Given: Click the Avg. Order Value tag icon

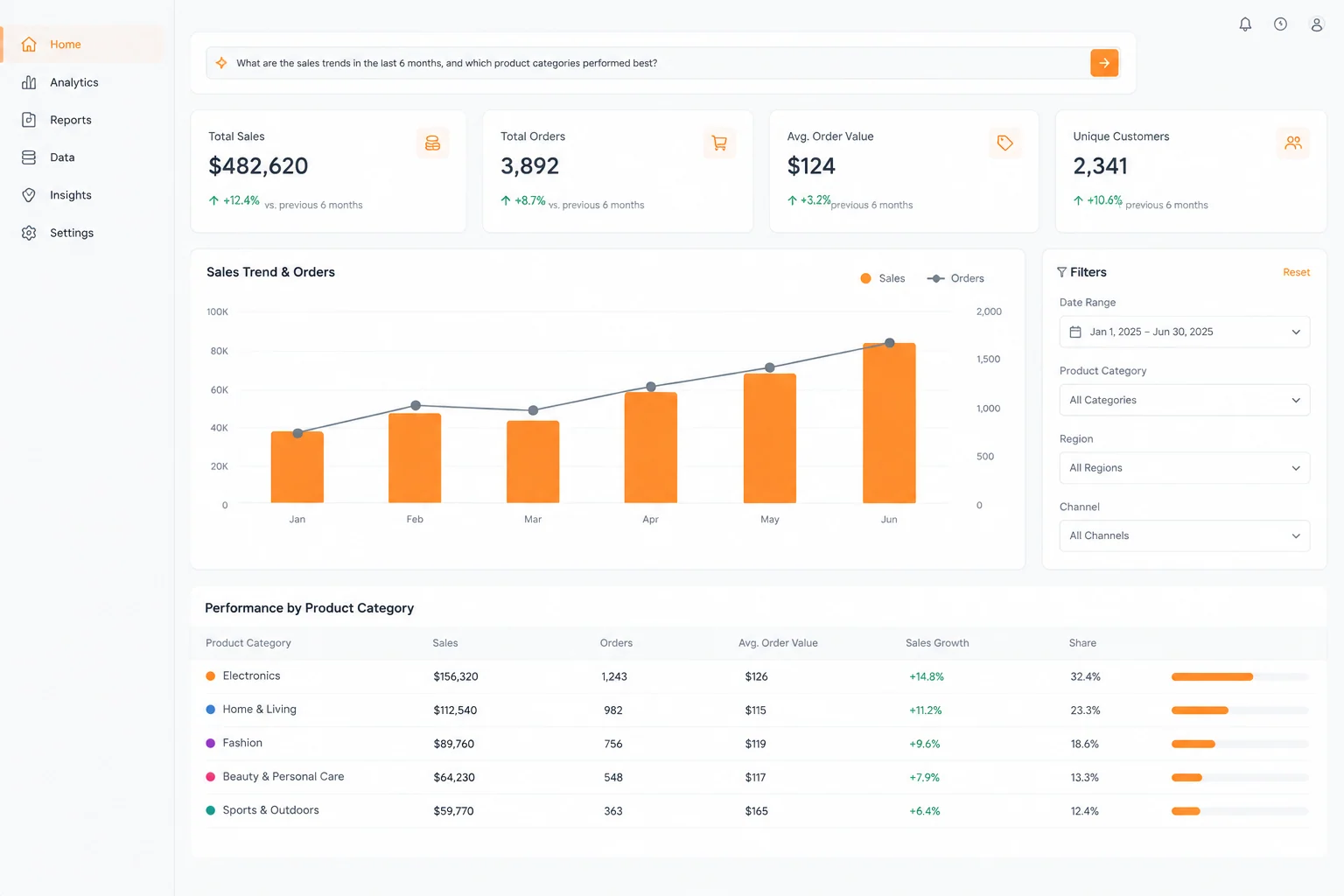Looking at the screenshot, I should pyautogui.click(x=1004, y=143).
